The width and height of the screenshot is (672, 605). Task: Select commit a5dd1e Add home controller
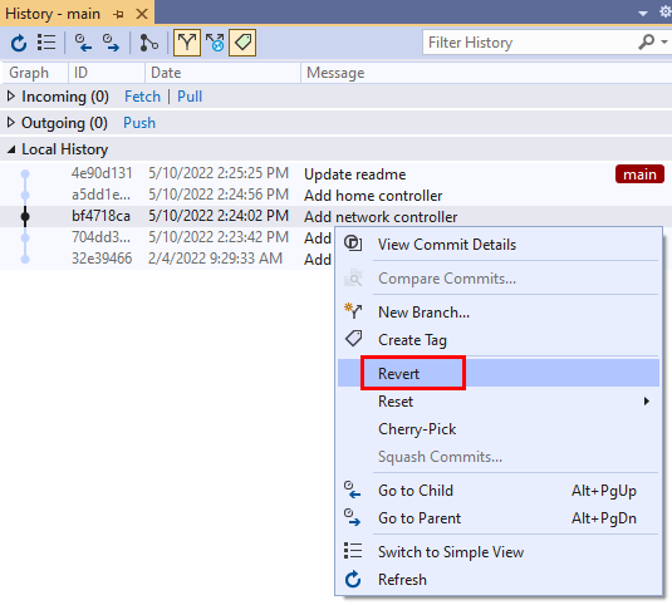336,195
